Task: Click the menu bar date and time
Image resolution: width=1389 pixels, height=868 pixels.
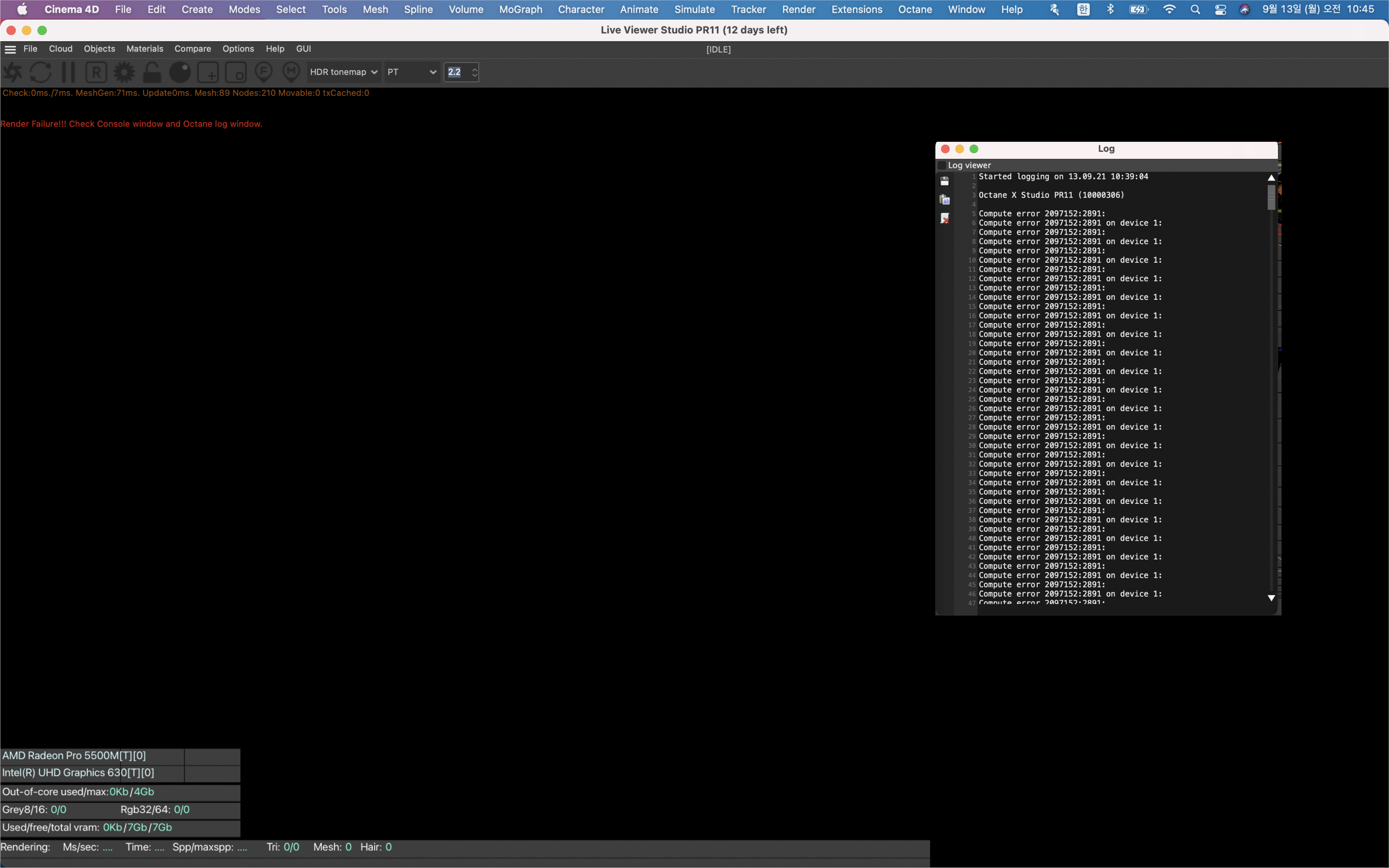Action: point(1318,9)
